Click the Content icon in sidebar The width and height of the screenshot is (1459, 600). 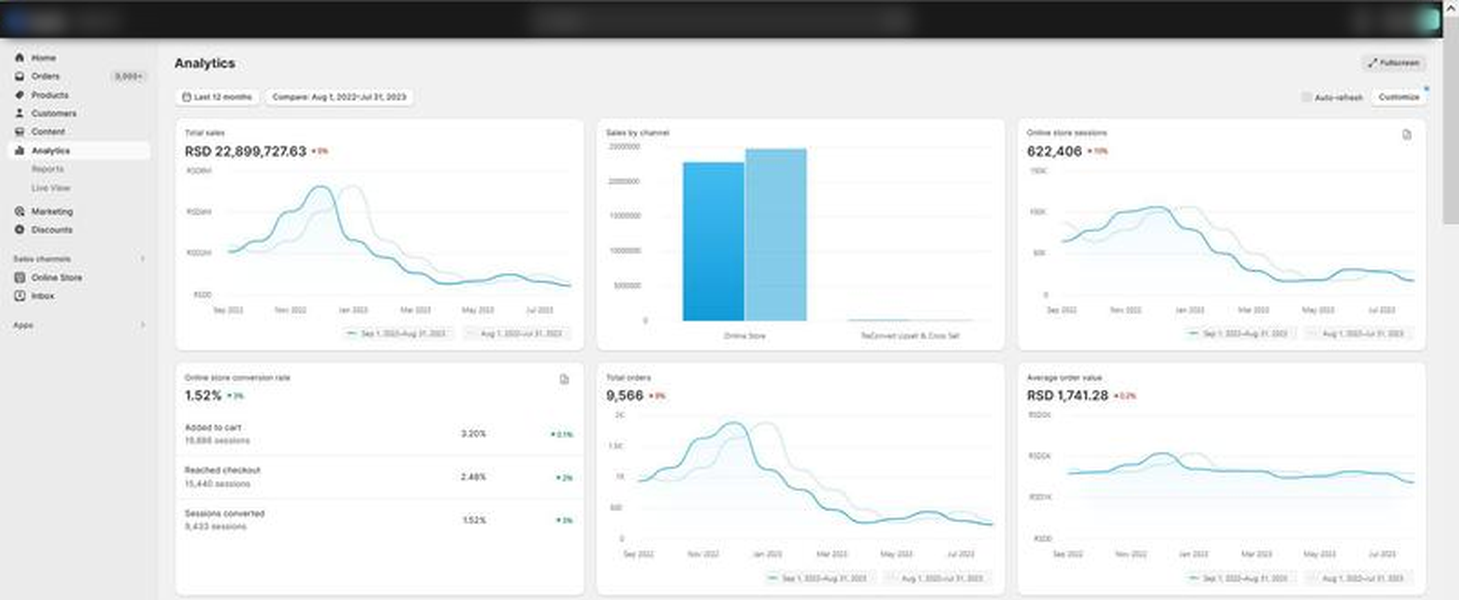pos(19,132)
